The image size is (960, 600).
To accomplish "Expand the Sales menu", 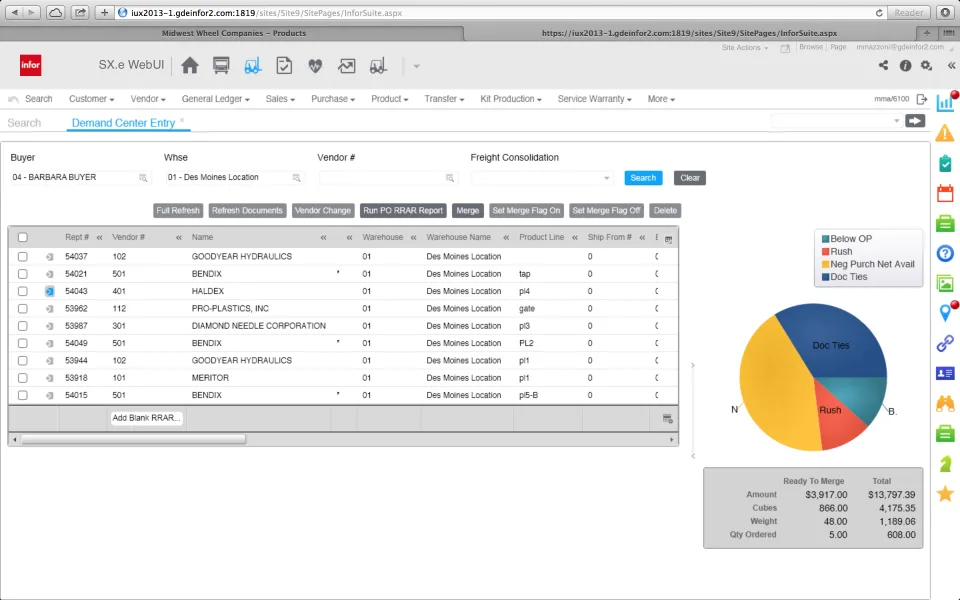I will pyautogui.click(x=280, y=99).
